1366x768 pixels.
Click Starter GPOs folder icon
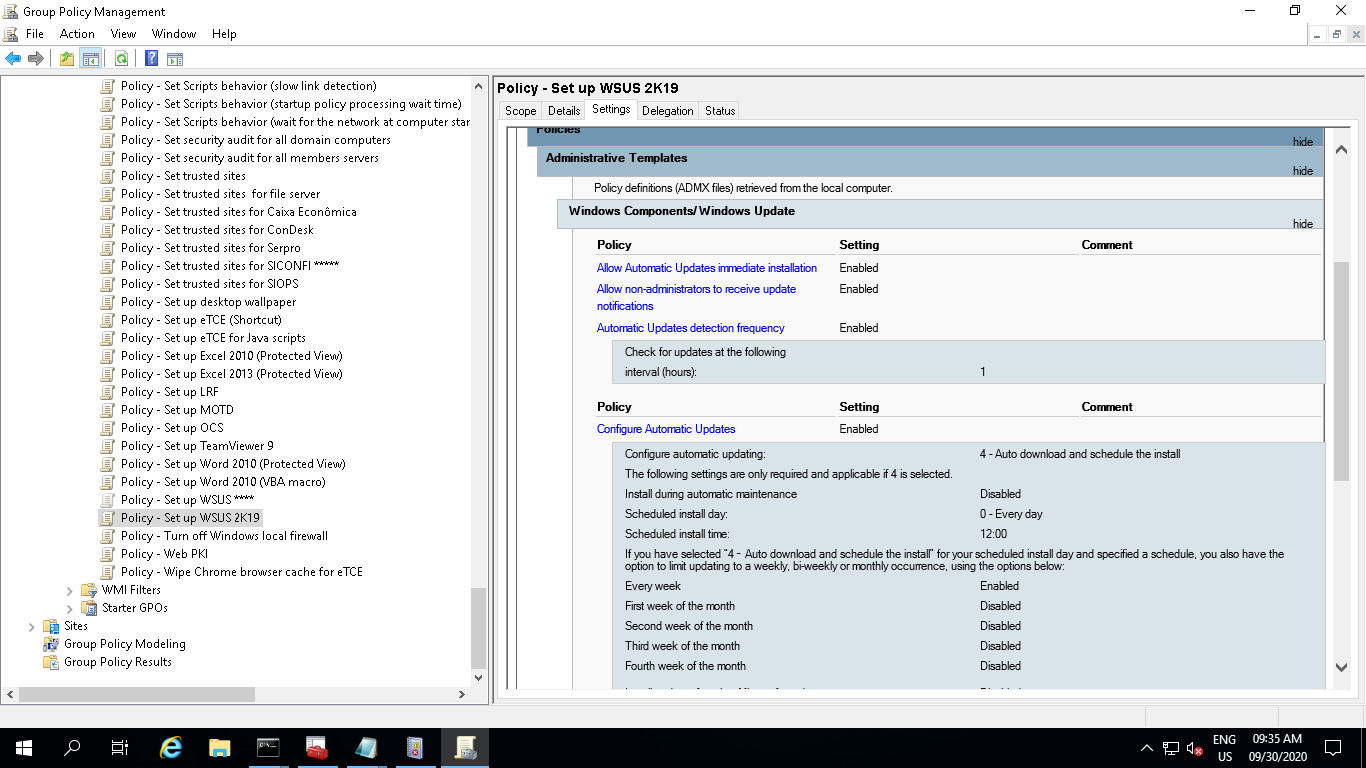(x=89, y=608)
